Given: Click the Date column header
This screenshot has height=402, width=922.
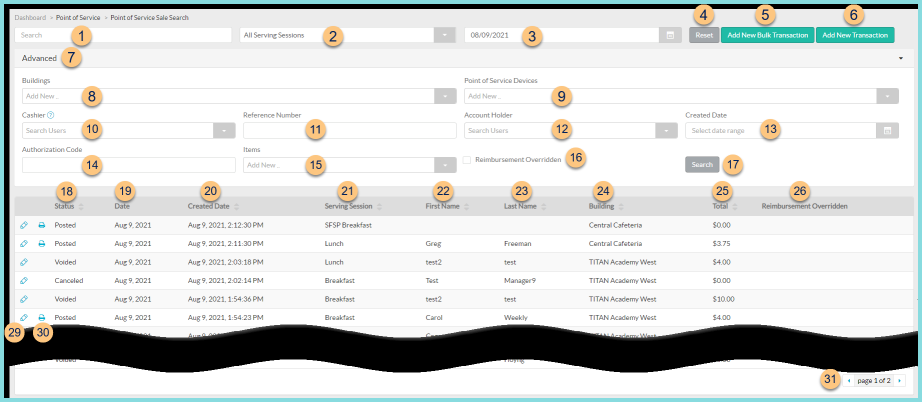Looking at the screenshot, I should pyautogui.click(x=122, y=207).
